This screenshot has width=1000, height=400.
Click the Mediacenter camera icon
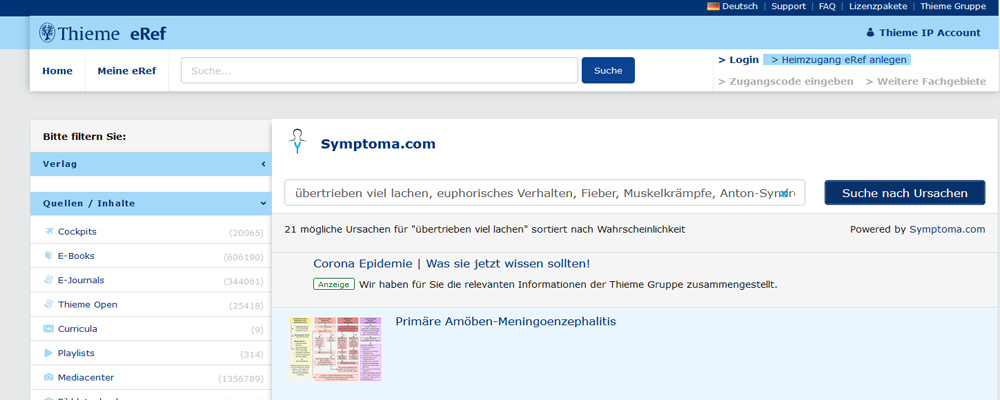(x=49, y=377)
